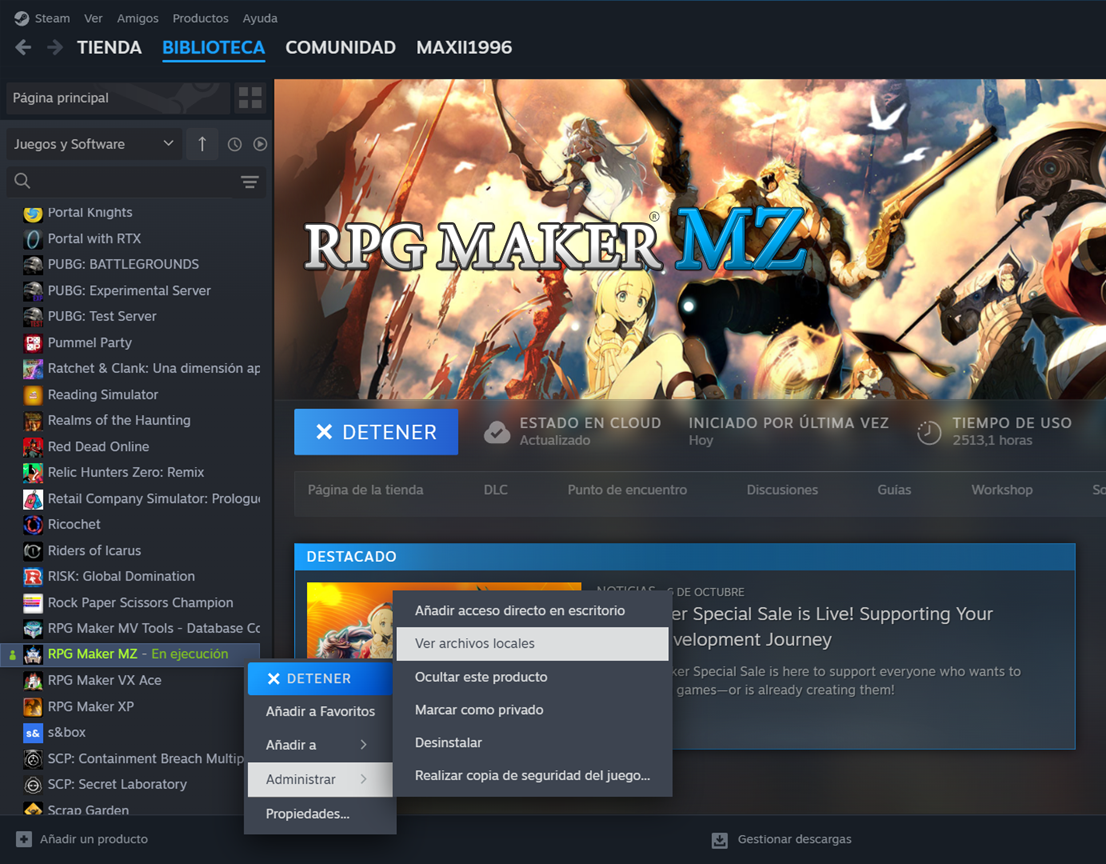This screenshot has height=864, width=1106.
Task: Select Ver archivos locales
Action: click(533, 644)
